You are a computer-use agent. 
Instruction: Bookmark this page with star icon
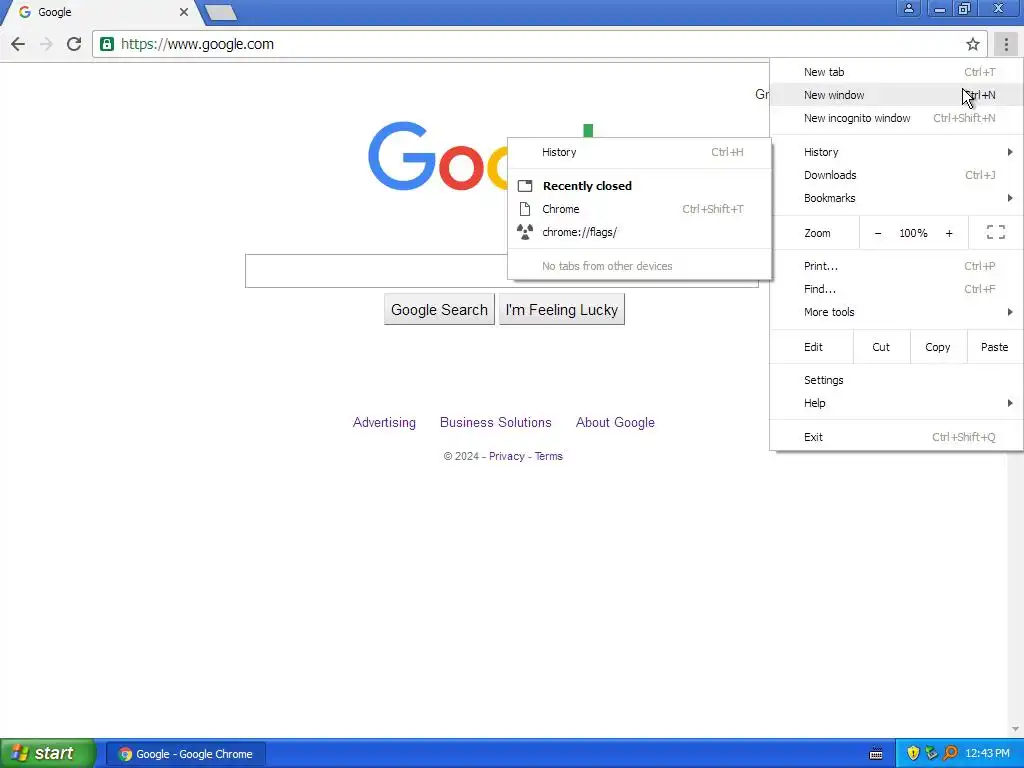[972, 44]
